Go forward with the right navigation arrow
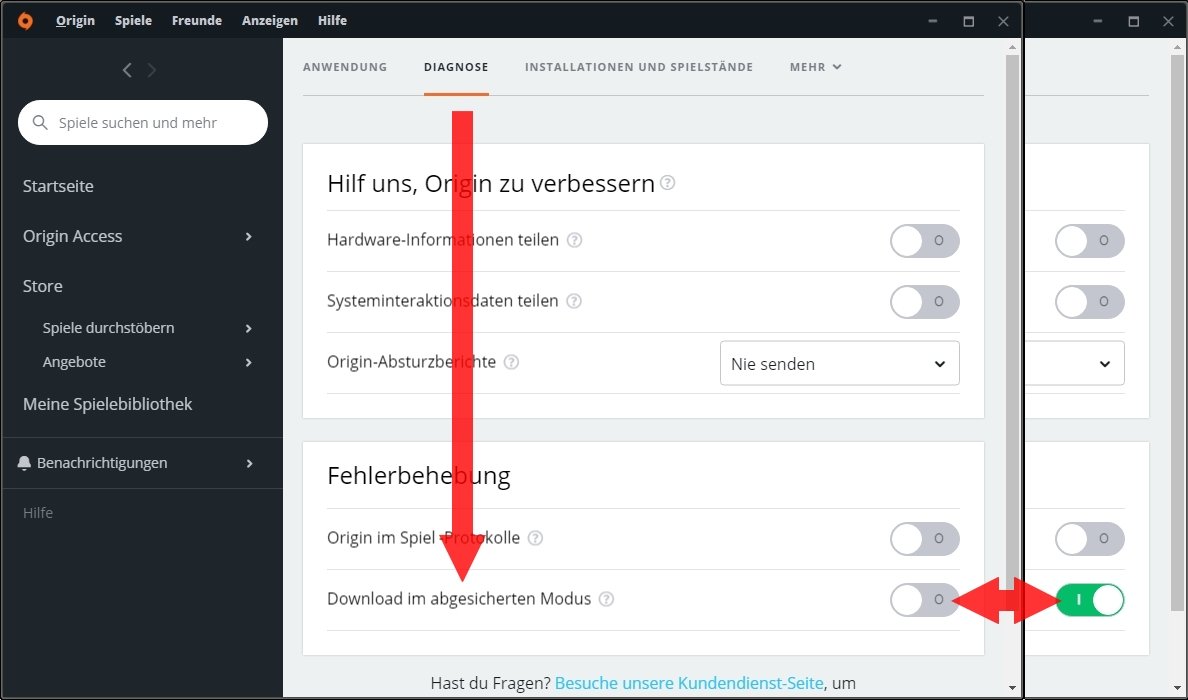 (152, 70)
